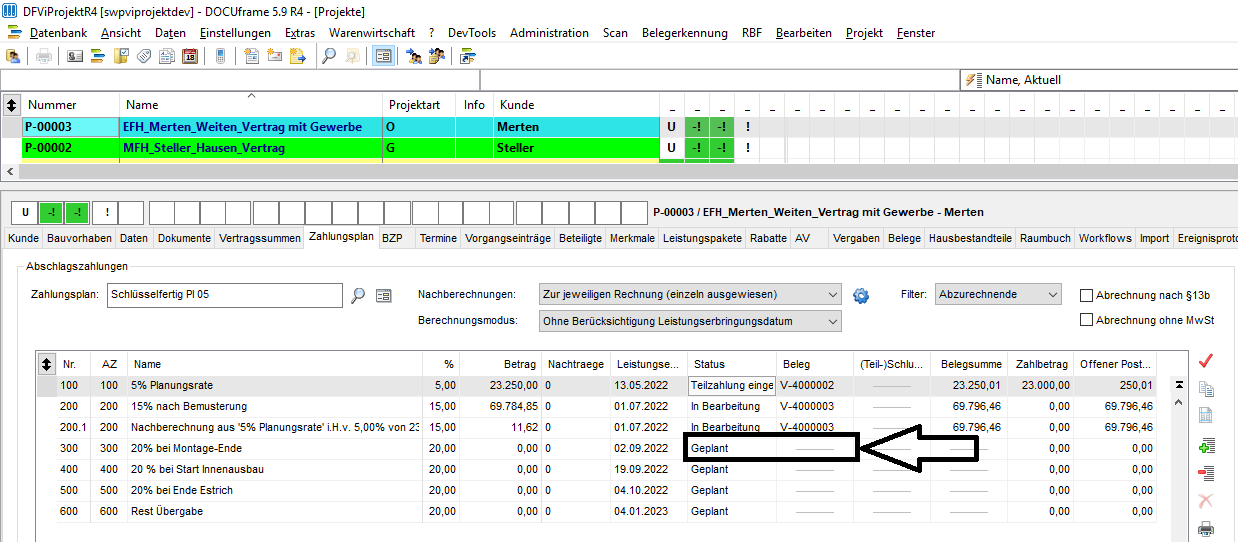Click the copy pages icon below red checkmark

point(1206,389)
